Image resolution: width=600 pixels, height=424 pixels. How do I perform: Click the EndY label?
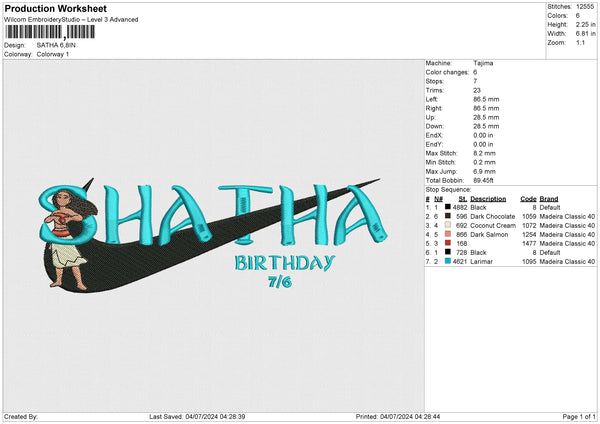[x=434, y=144]
